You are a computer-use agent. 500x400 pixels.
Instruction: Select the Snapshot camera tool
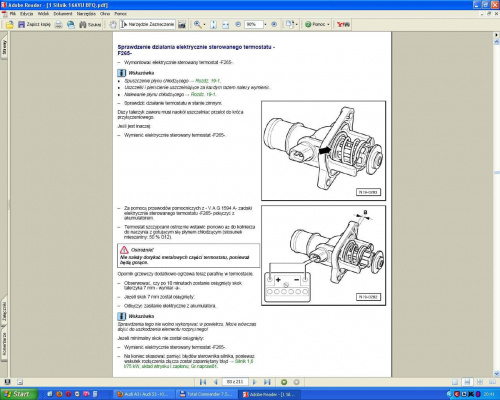pos(182,24)
